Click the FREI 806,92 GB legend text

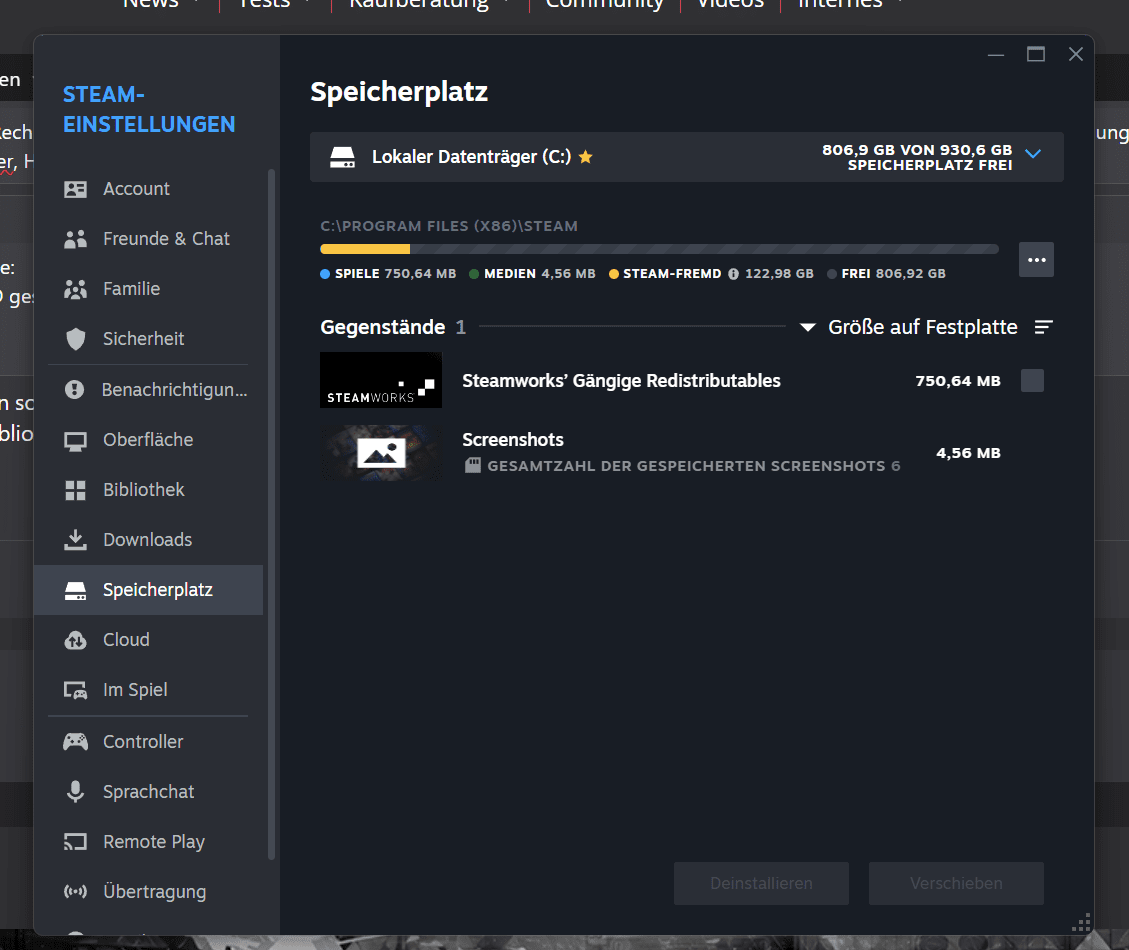point(894,274)
